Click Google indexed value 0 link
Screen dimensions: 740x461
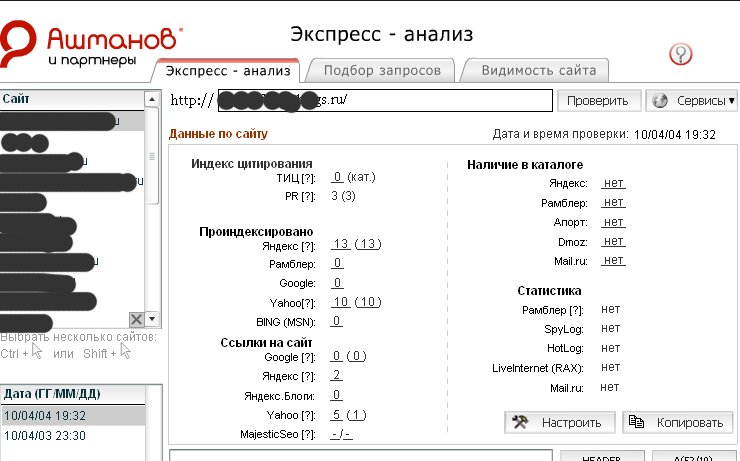pos(337,283)
